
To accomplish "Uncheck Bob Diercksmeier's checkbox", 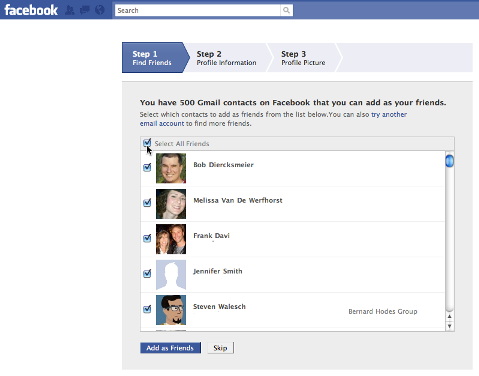I will click(x=147, y=167).
